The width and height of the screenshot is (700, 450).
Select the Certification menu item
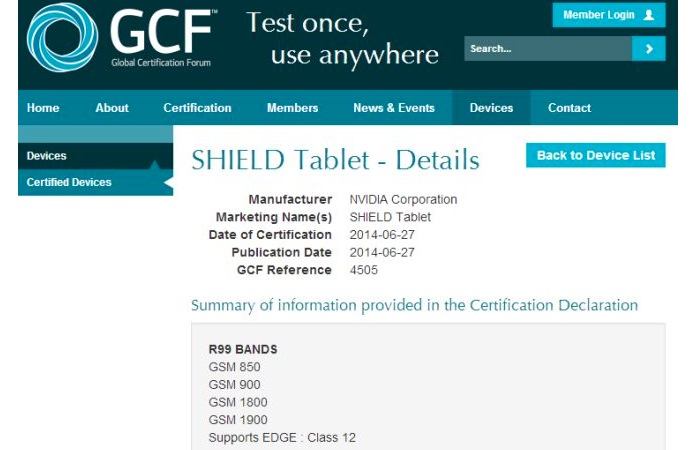click(197, 108)
